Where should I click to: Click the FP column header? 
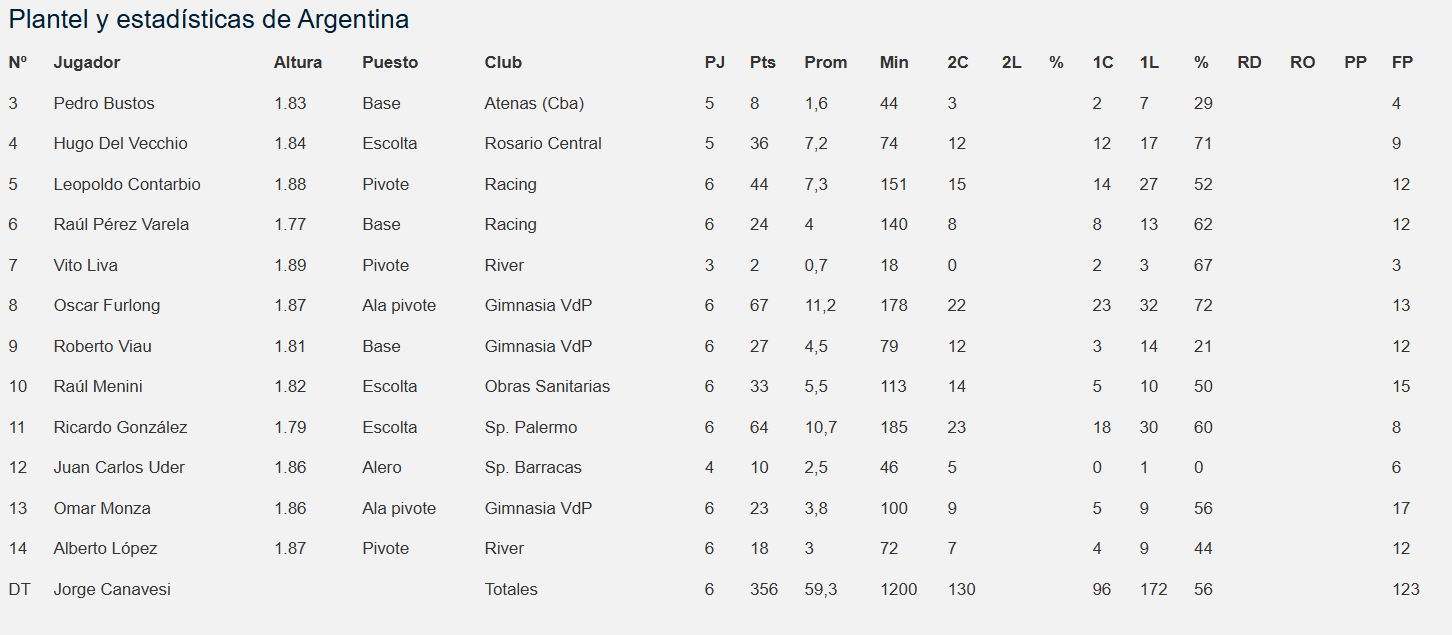click(x=1402, y=62)
